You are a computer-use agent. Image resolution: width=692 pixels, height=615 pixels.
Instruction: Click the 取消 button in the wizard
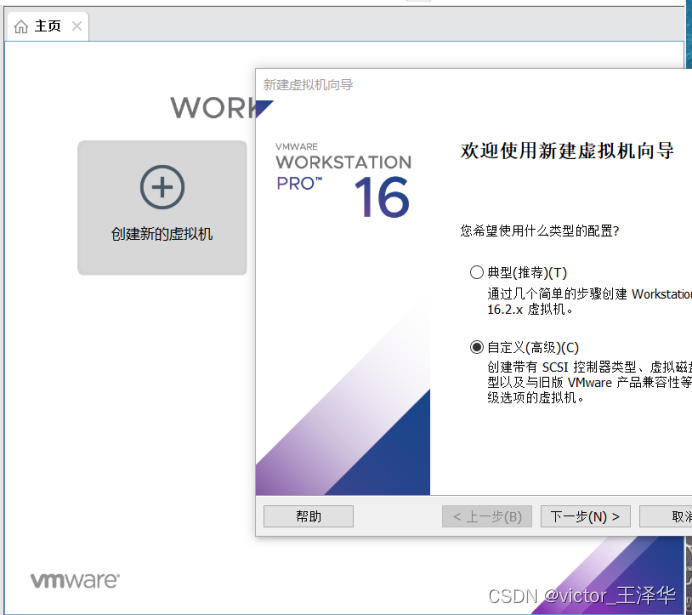(x=666, y=516)
